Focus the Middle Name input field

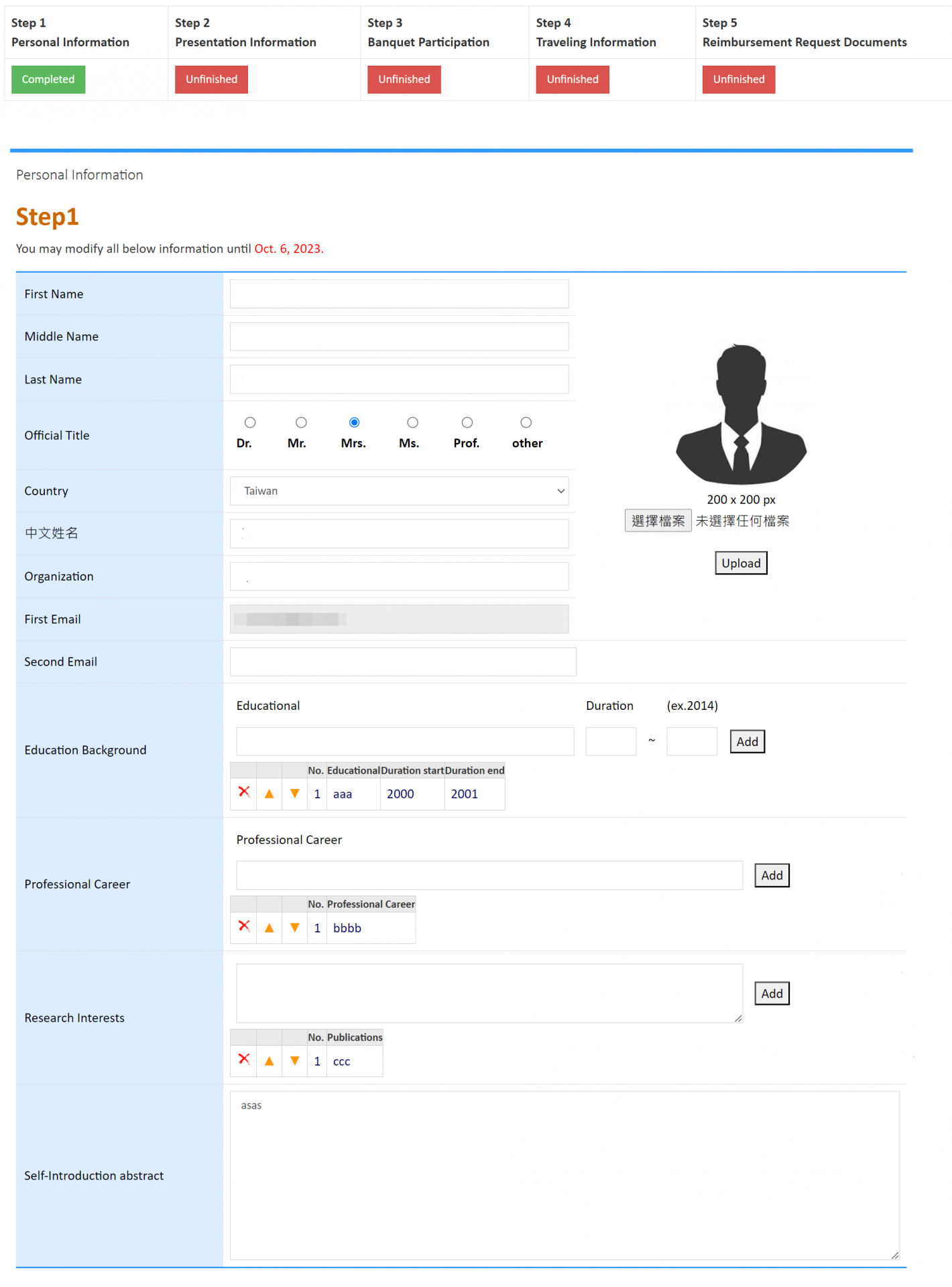[x=399, y=336]
